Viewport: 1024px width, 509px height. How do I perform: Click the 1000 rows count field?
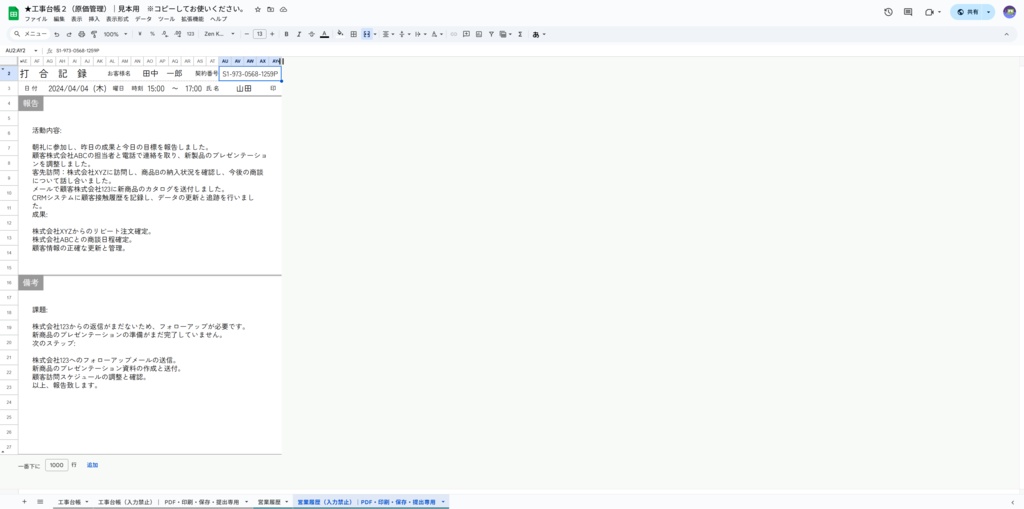tap(57, 465)
